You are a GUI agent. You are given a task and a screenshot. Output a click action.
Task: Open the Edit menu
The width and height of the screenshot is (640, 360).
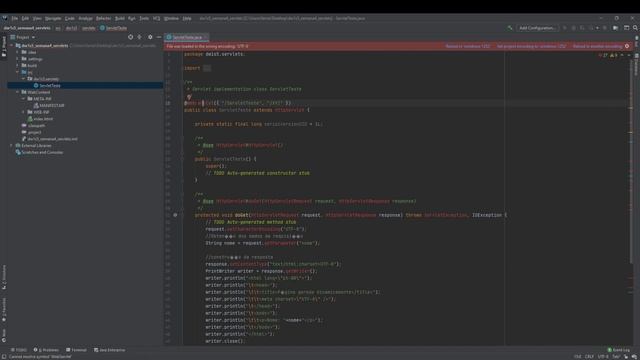(25, 18)
